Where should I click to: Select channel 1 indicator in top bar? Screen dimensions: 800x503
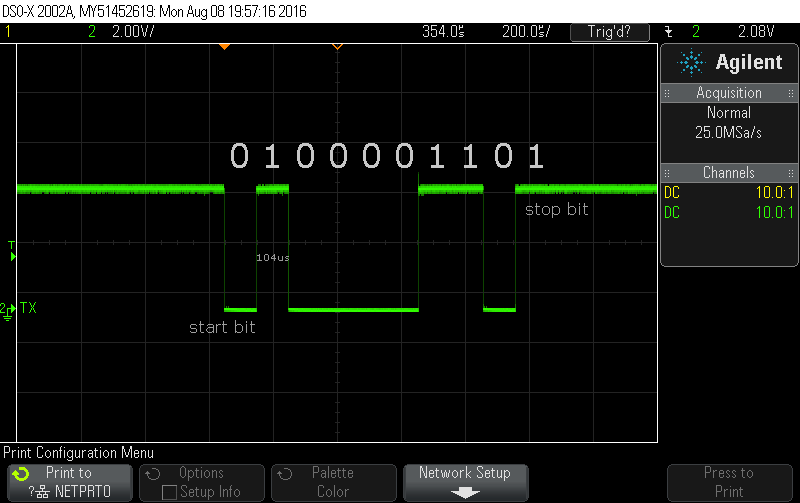[x=8, y=32]
